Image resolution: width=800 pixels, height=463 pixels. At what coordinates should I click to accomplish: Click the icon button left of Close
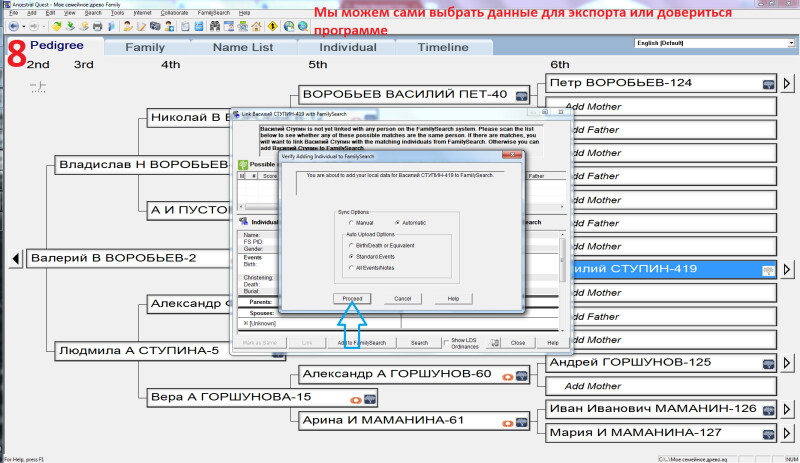[x=494, y=343]
